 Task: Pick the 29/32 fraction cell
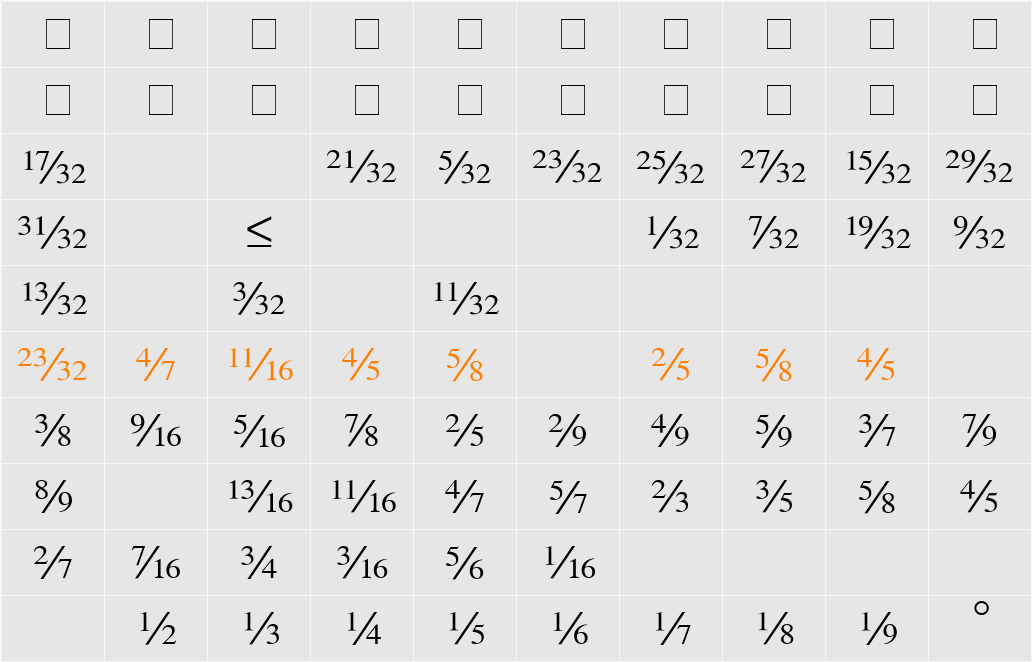981,167
